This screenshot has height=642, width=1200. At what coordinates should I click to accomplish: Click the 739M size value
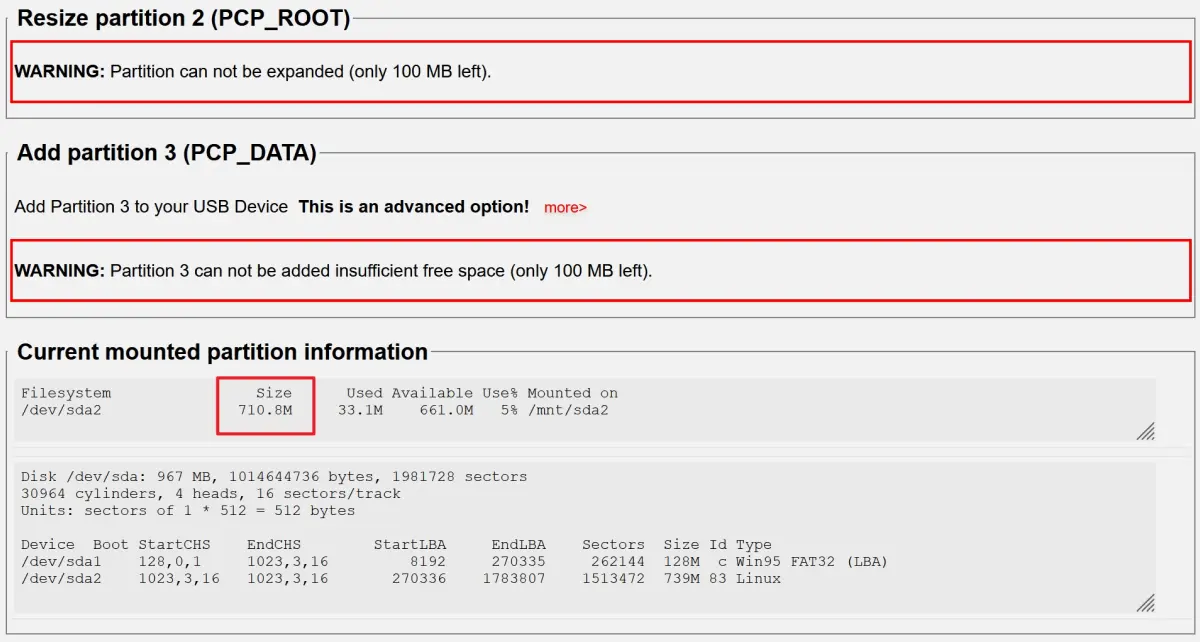click(681, 579)
